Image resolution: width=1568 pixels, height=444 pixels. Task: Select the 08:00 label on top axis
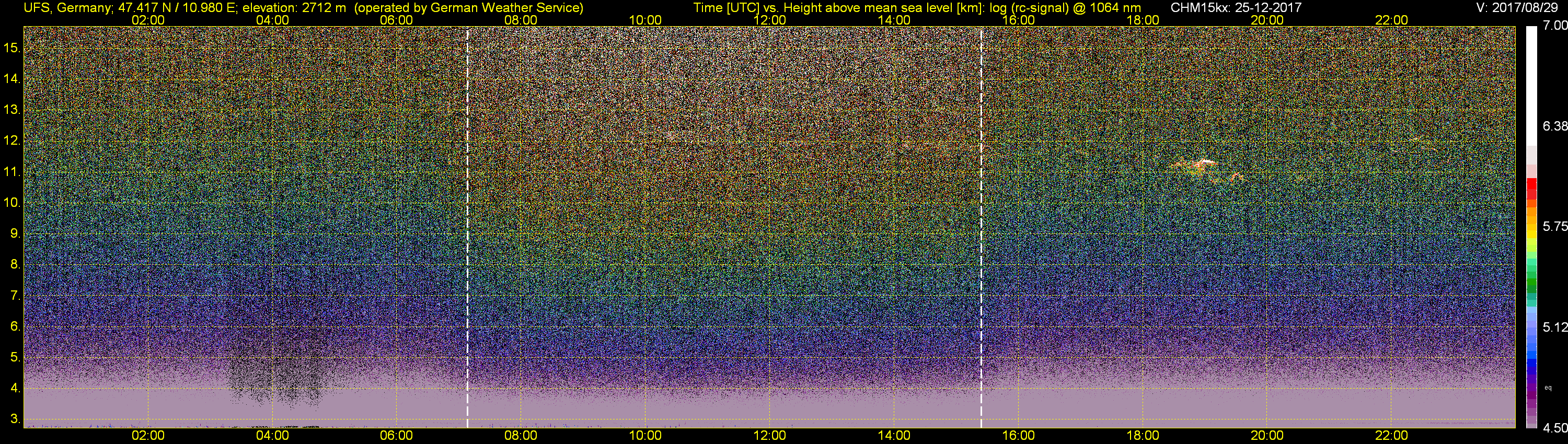[521, 20]
